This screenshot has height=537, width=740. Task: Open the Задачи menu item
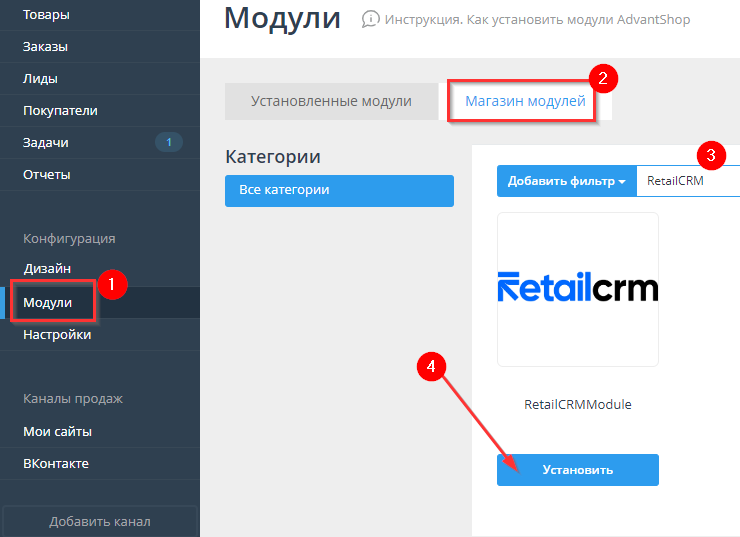coord(45,142)
